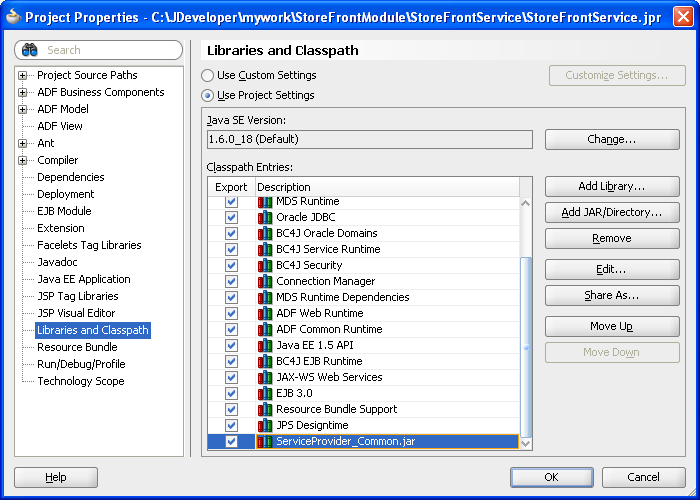
Task: Select Use Custom Settings radio button
Action: click(x=207, y=75)
